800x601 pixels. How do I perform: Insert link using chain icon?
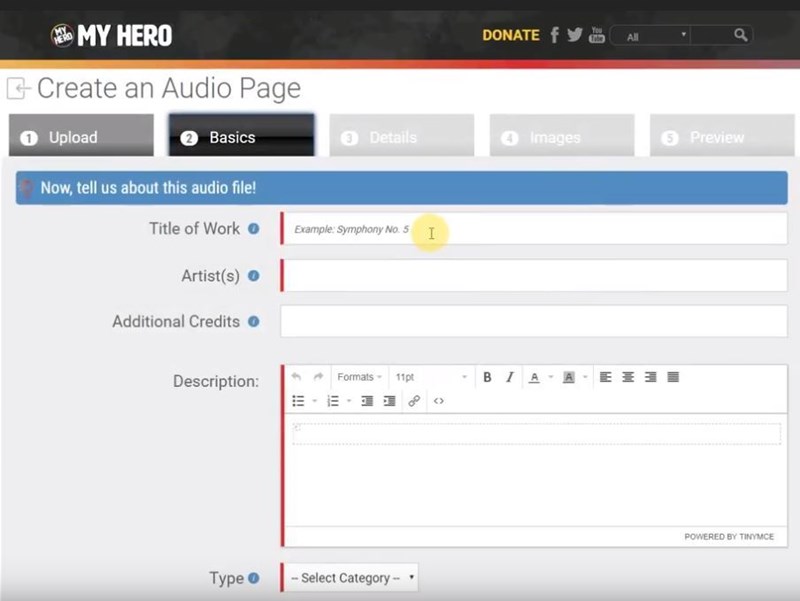(414, 401)
